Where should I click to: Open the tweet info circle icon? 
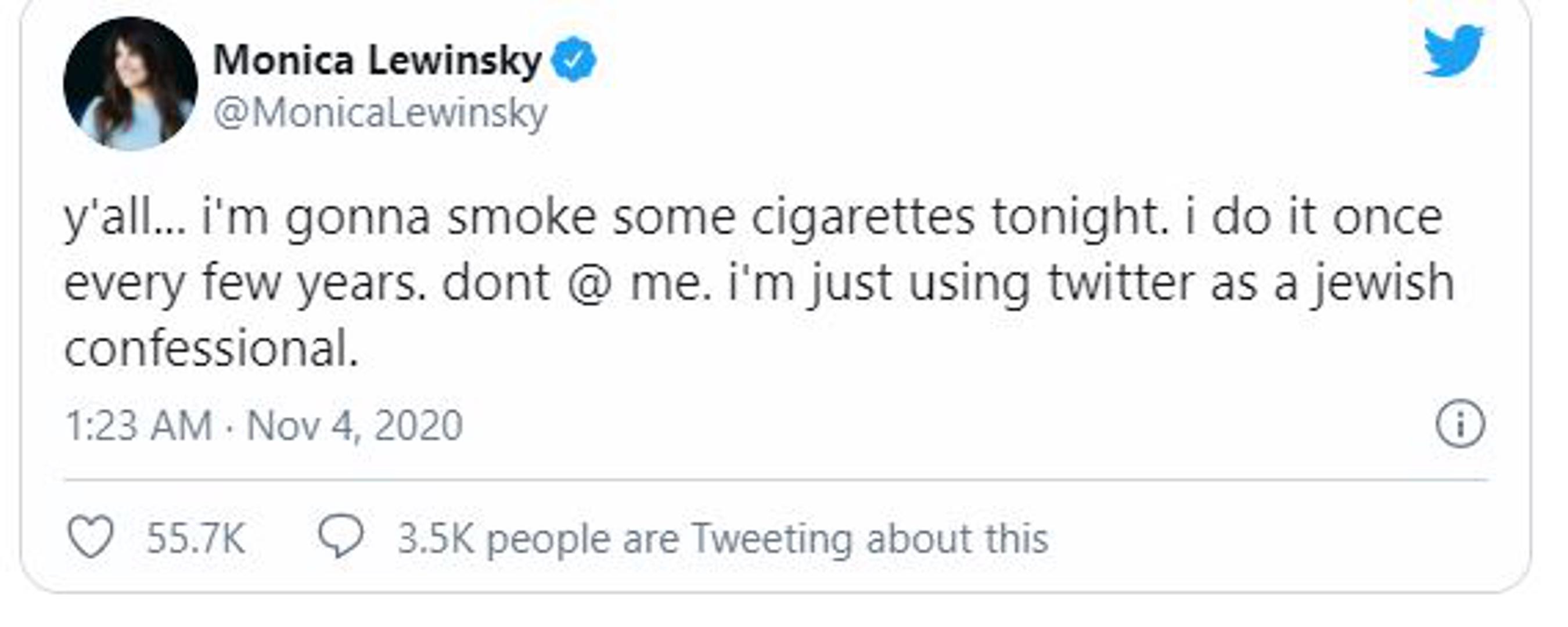(1460, 424)
